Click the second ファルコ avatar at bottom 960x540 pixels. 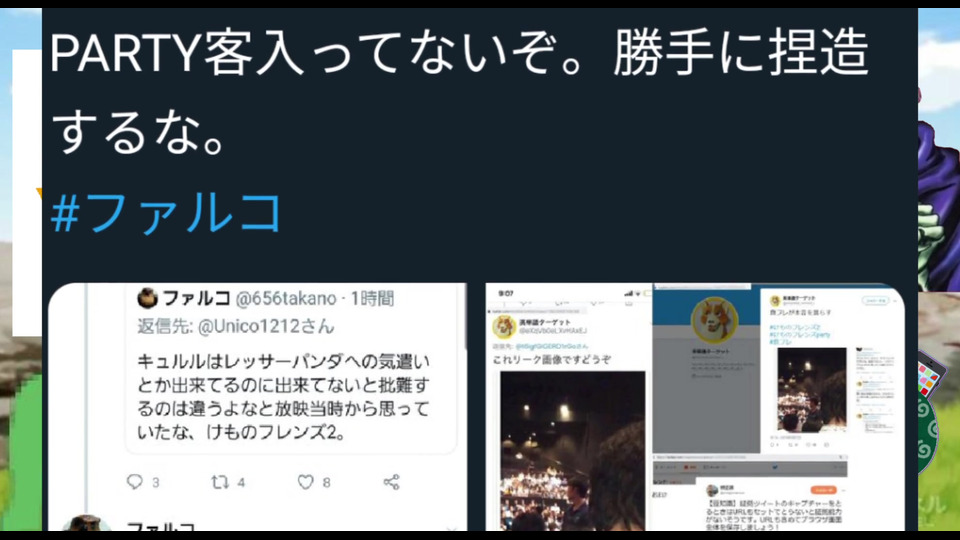87,523
